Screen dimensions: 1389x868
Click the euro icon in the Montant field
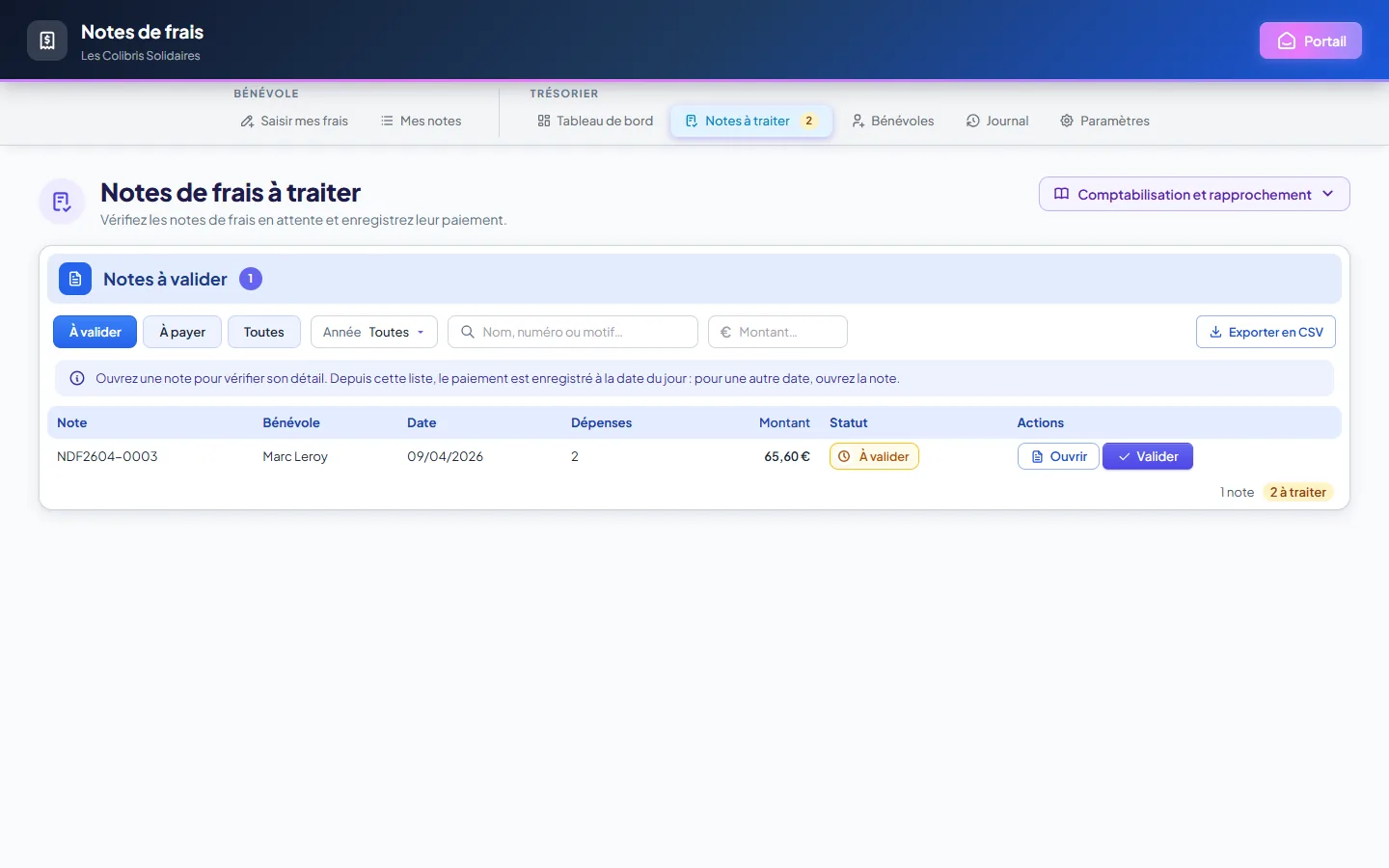[x=725, y=332]
